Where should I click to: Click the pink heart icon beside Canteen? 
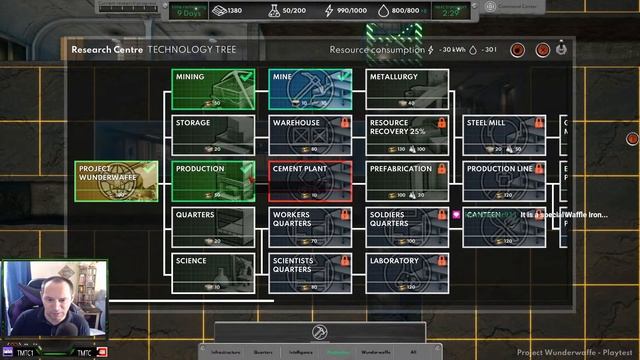[456, 215]
